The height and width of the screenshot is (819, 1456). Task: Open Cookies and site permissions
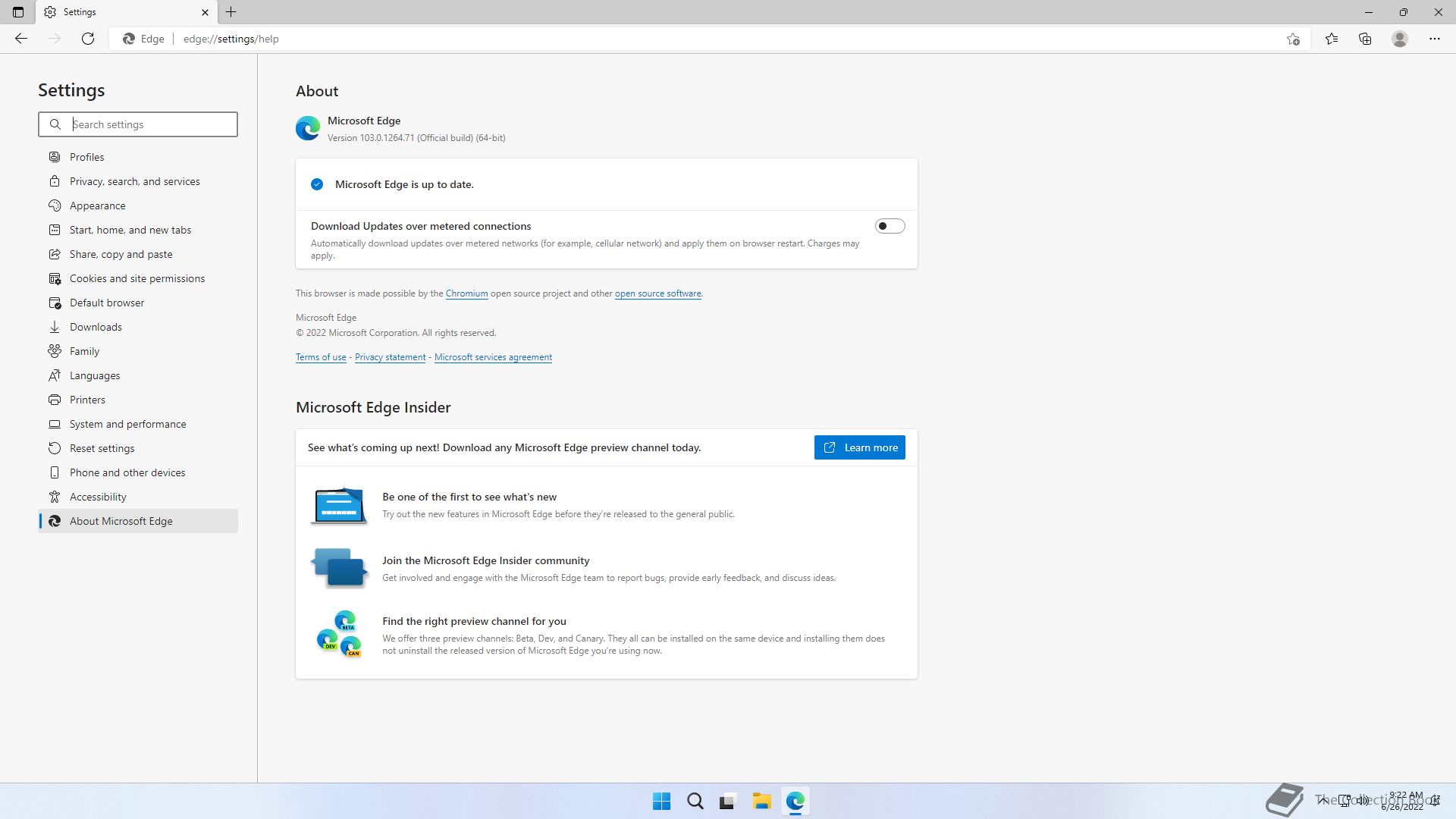138,278
